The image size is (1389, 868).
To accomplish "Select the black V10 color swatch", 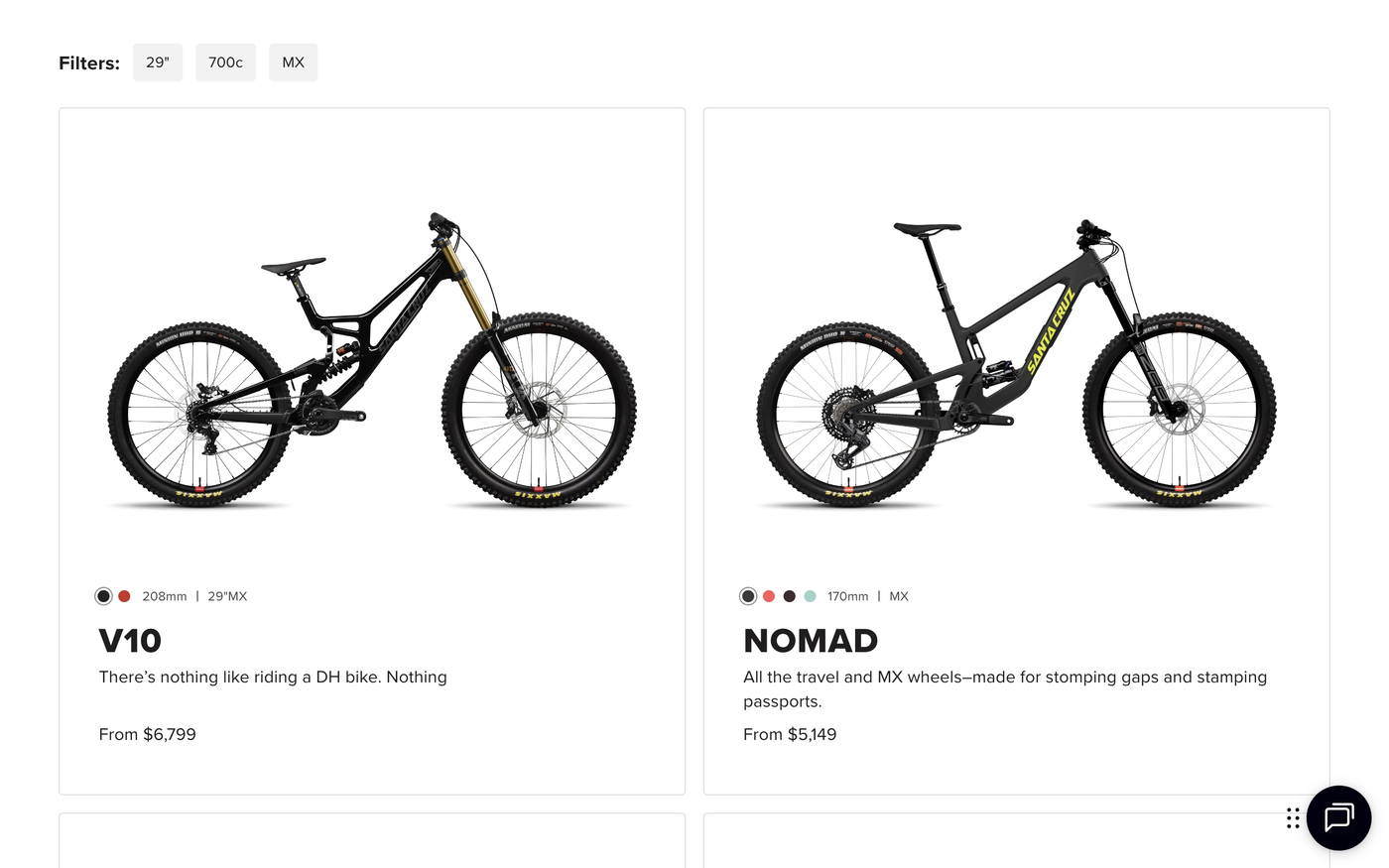I will point(101,594).
